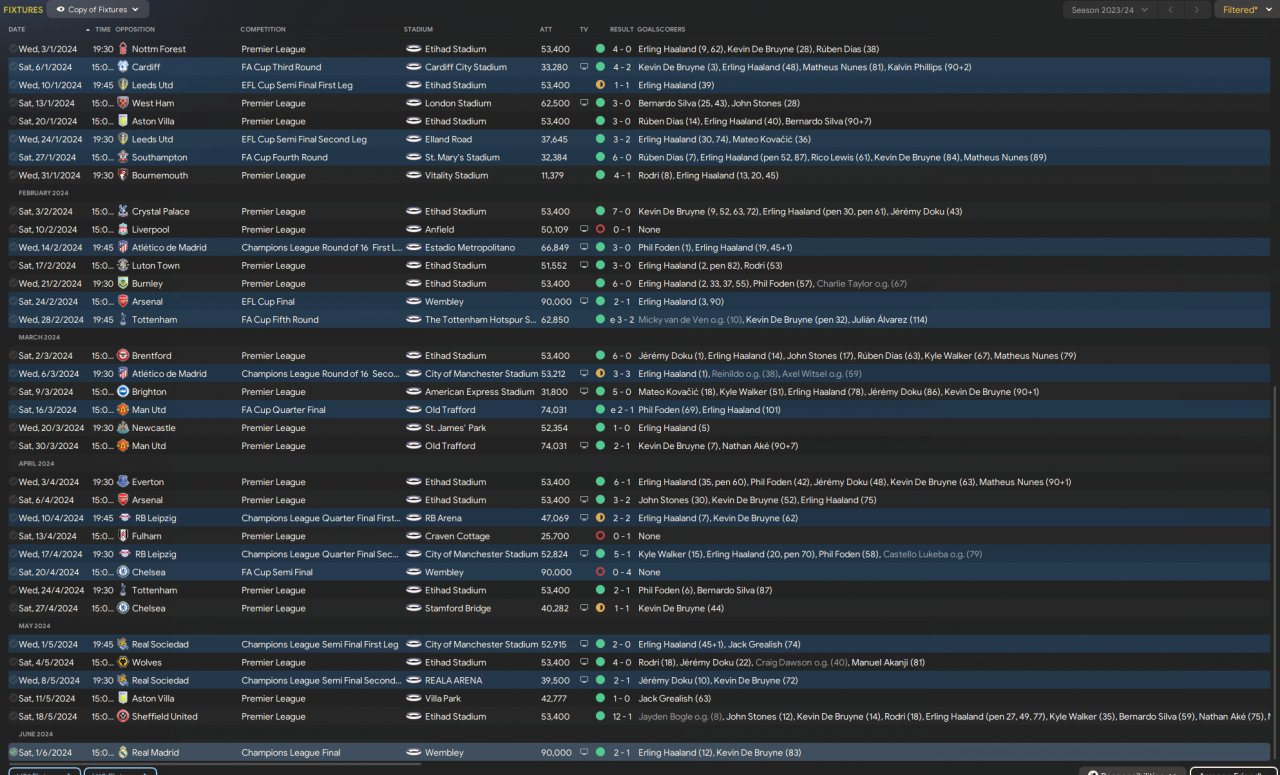The image size is (1280, 775).
Task: Click the red loss circle on Fulham row
Action: pos(600,536)
